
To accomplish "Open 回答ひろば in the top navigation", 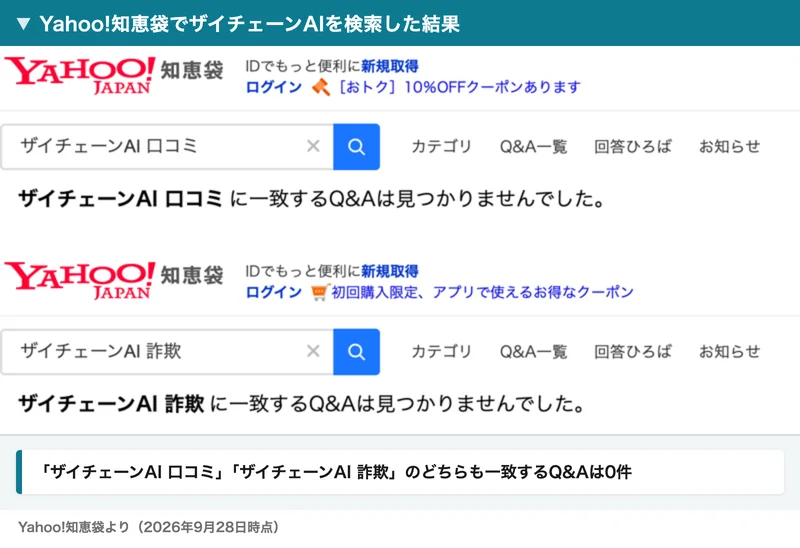I will 633,146.
